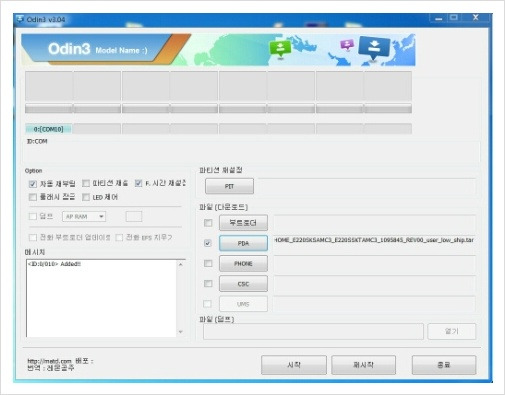
Task: Click the restart button at the bottom
Action: pos(364,365)
